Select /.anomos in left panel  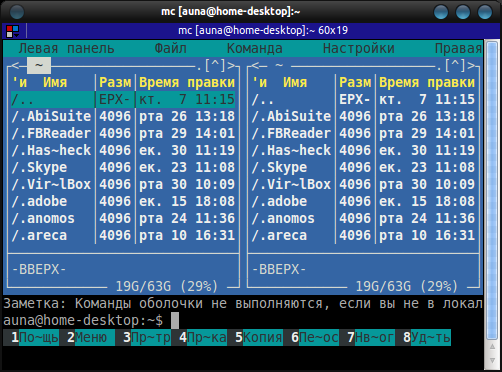pyautogui.click(x=123, y=218)
